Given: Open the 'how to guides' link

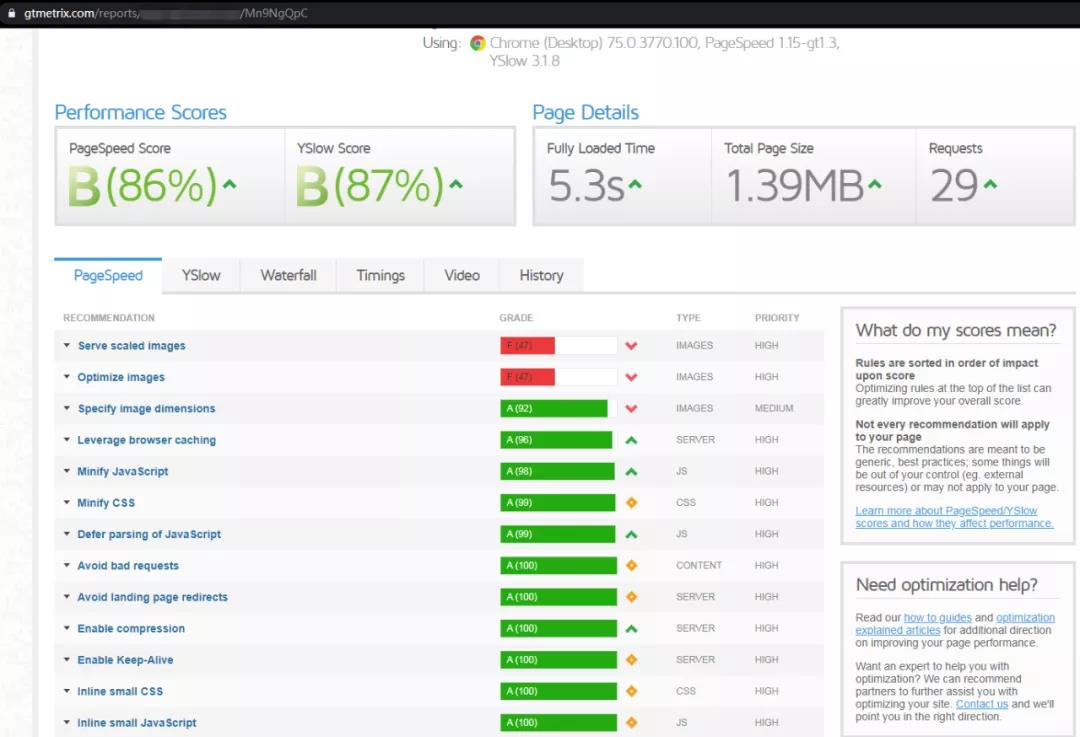Looking at the screenshot, I should coord(936,618).
